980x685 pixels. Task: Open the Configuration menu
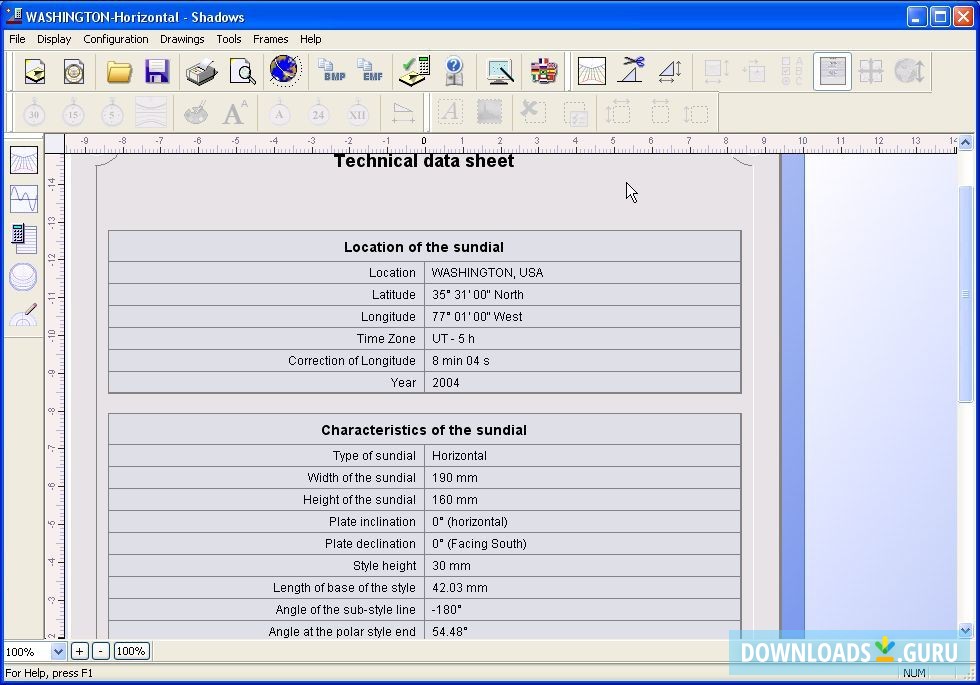[x=116, y=39]
